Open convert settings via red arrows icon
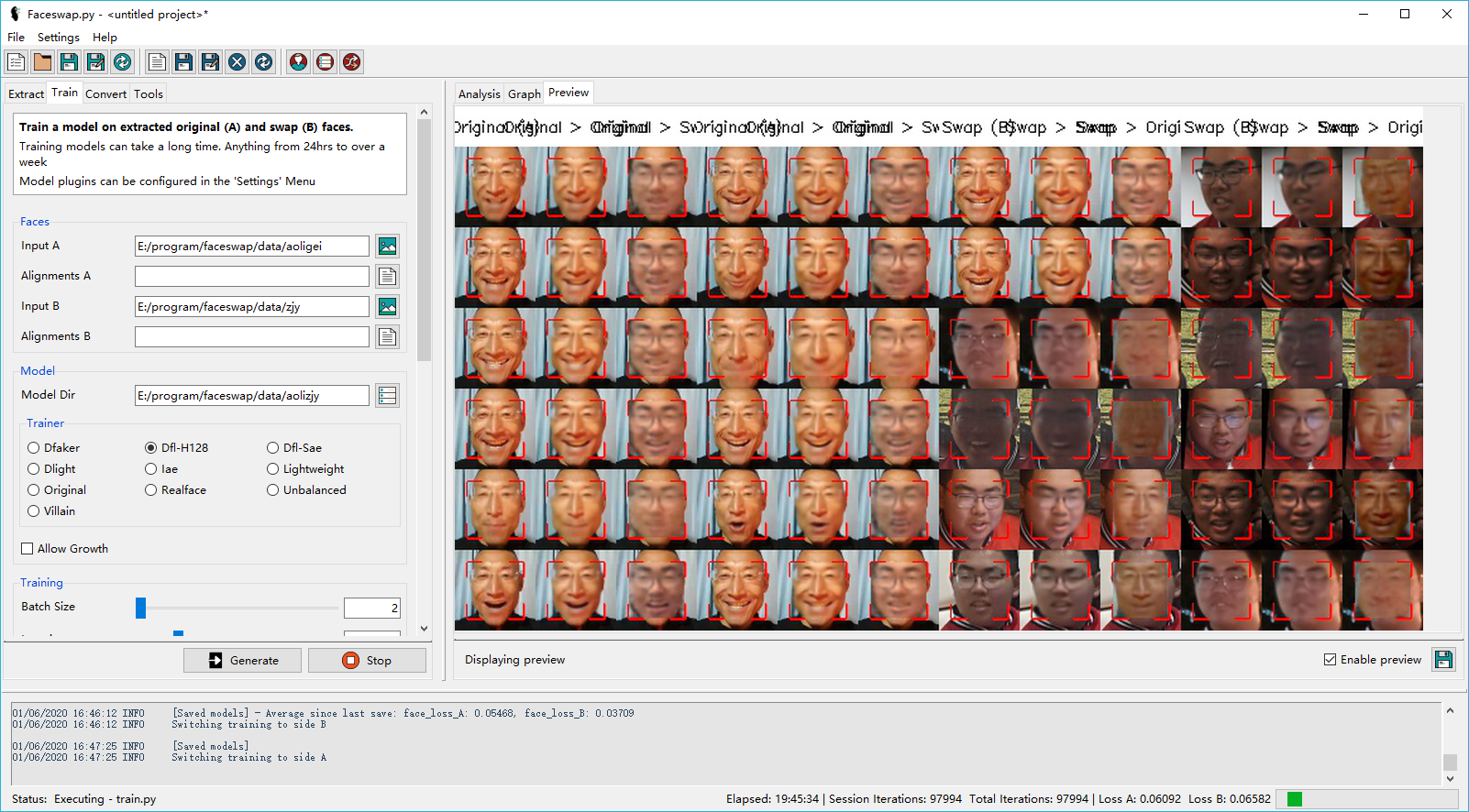The height and width of the screenshot is (812, 1469). [351, 61]
